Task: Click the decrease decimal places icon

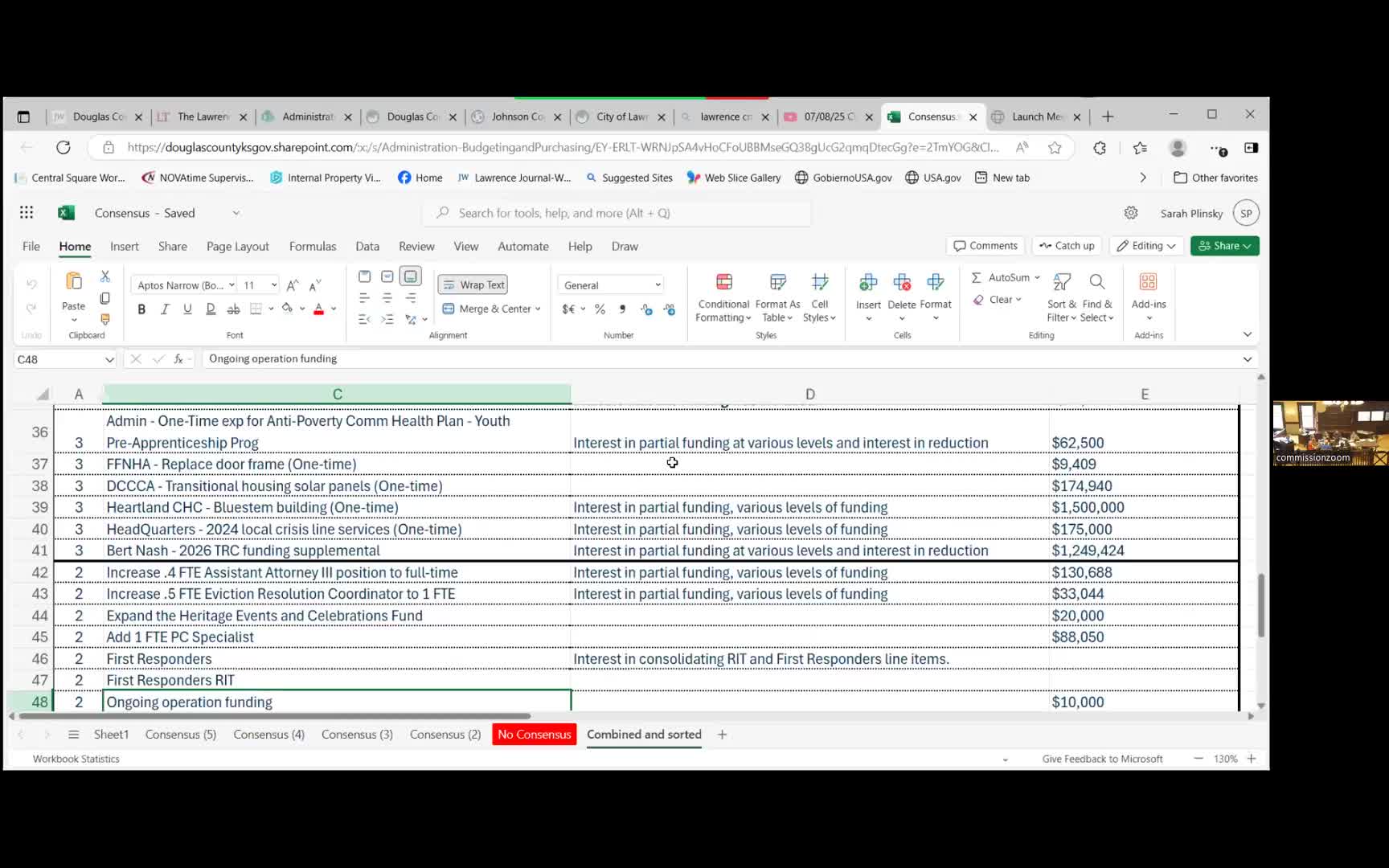Action: click(x=670, y=309)
